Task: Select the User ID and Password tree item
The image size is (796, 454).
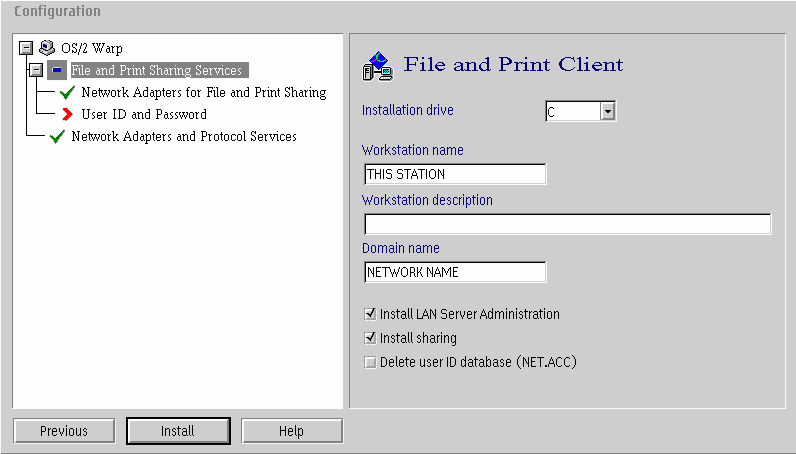Action: tap(144, 114)
